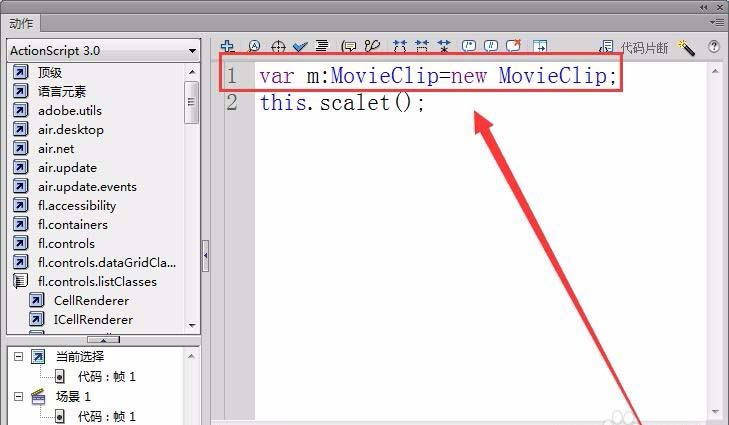The width and height of the screenshot is (729, 425).
Task: Select the CellRenderer class
Action: (91, 301)
